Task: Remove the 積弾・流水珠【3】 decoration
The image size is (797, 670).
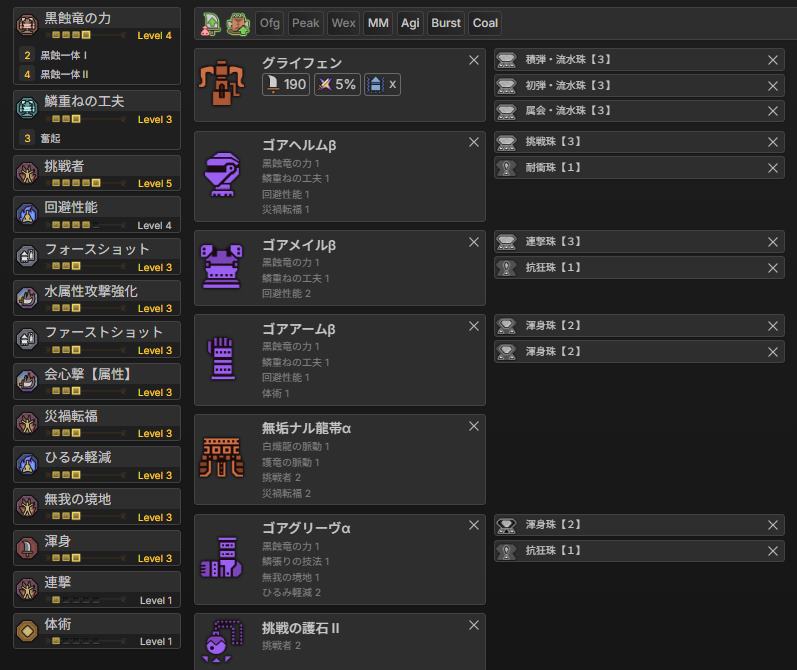Action: coord(772,60)
